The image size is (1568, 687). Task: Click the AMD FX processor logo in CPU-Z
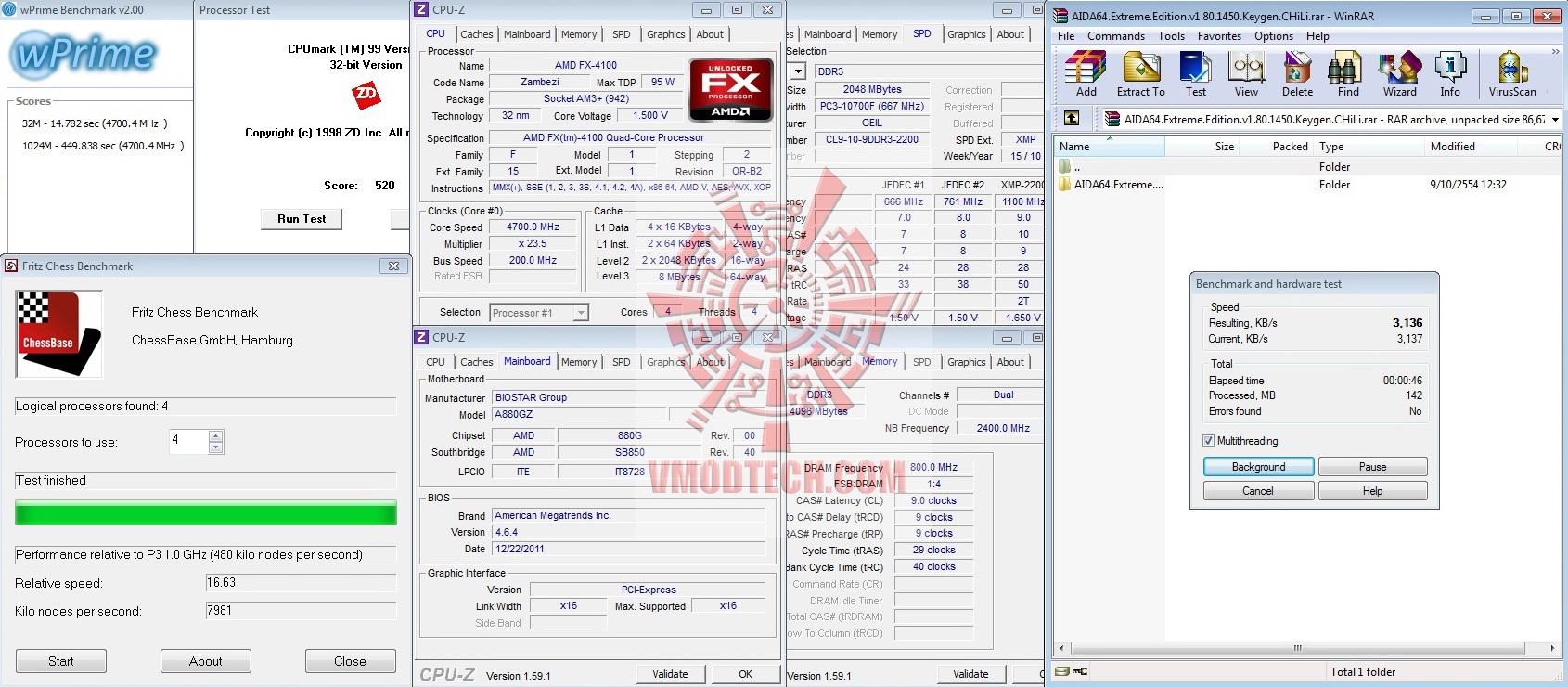click(731, 89)
